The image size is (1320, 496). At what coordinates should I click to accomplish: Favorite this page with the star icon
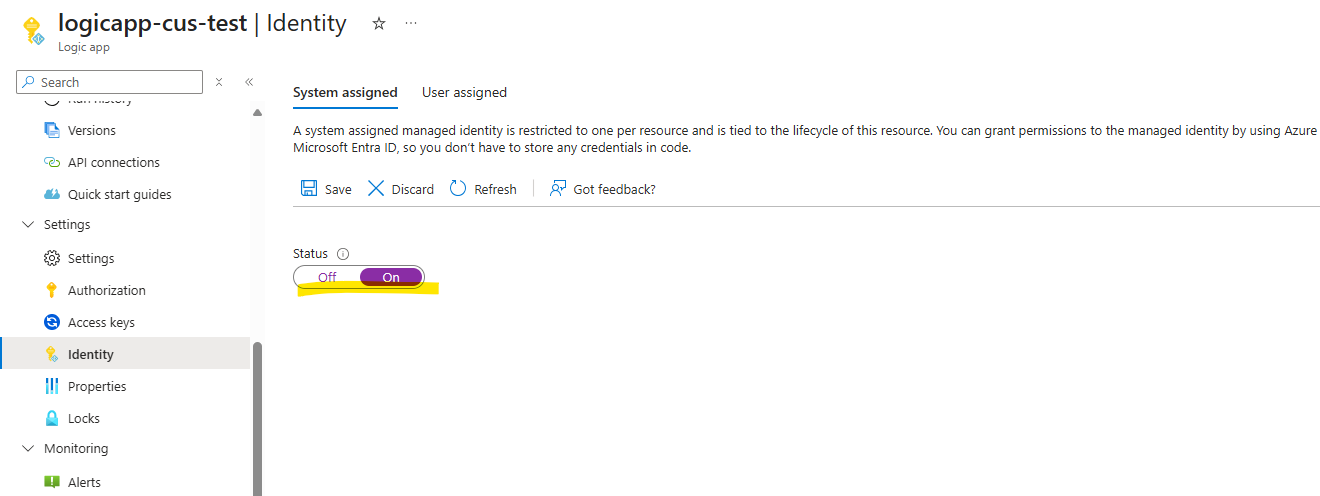(x=379, y=23)
